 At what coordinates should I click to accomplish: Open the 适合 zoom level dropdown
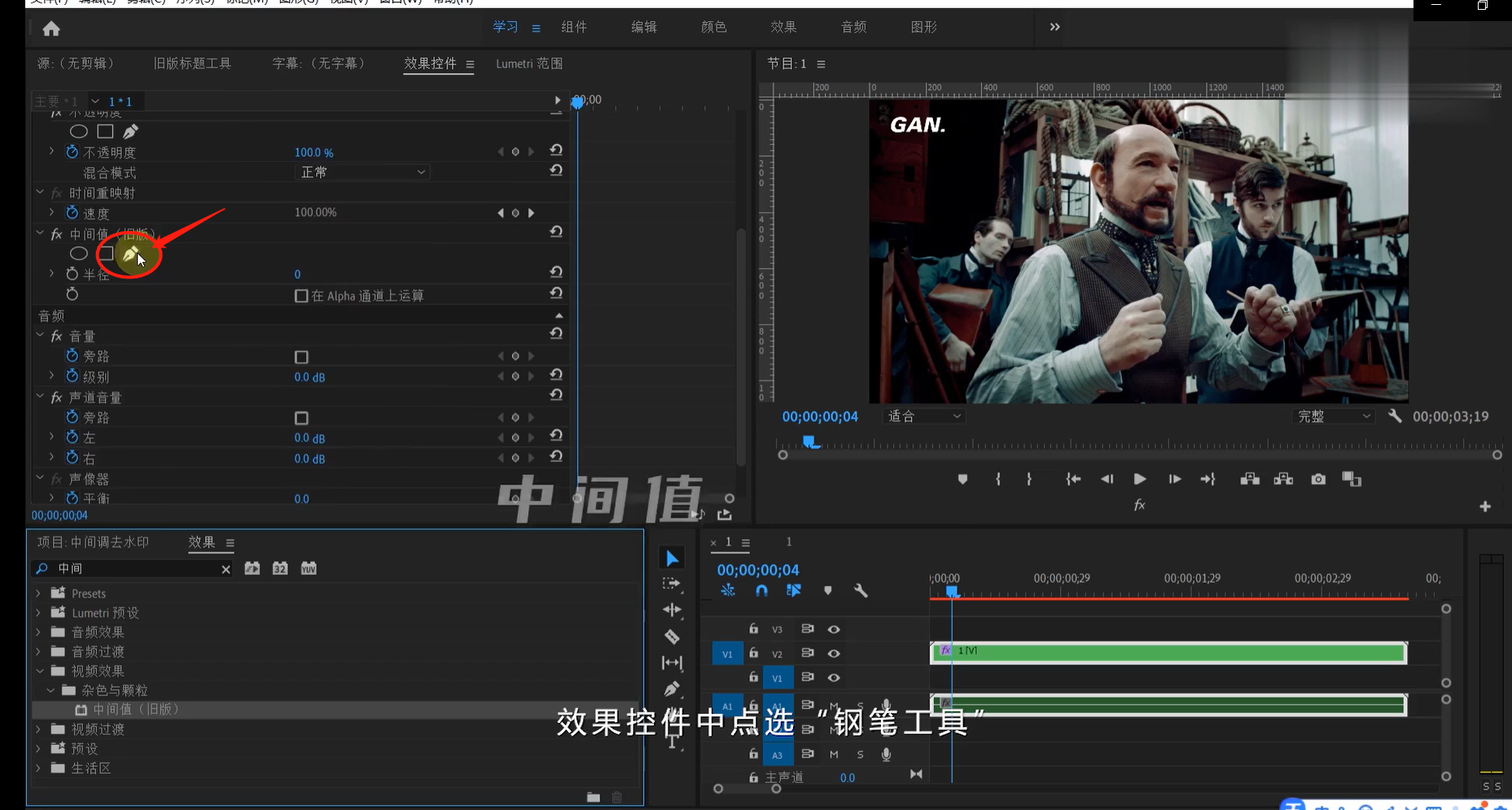[x=924, y=416]
